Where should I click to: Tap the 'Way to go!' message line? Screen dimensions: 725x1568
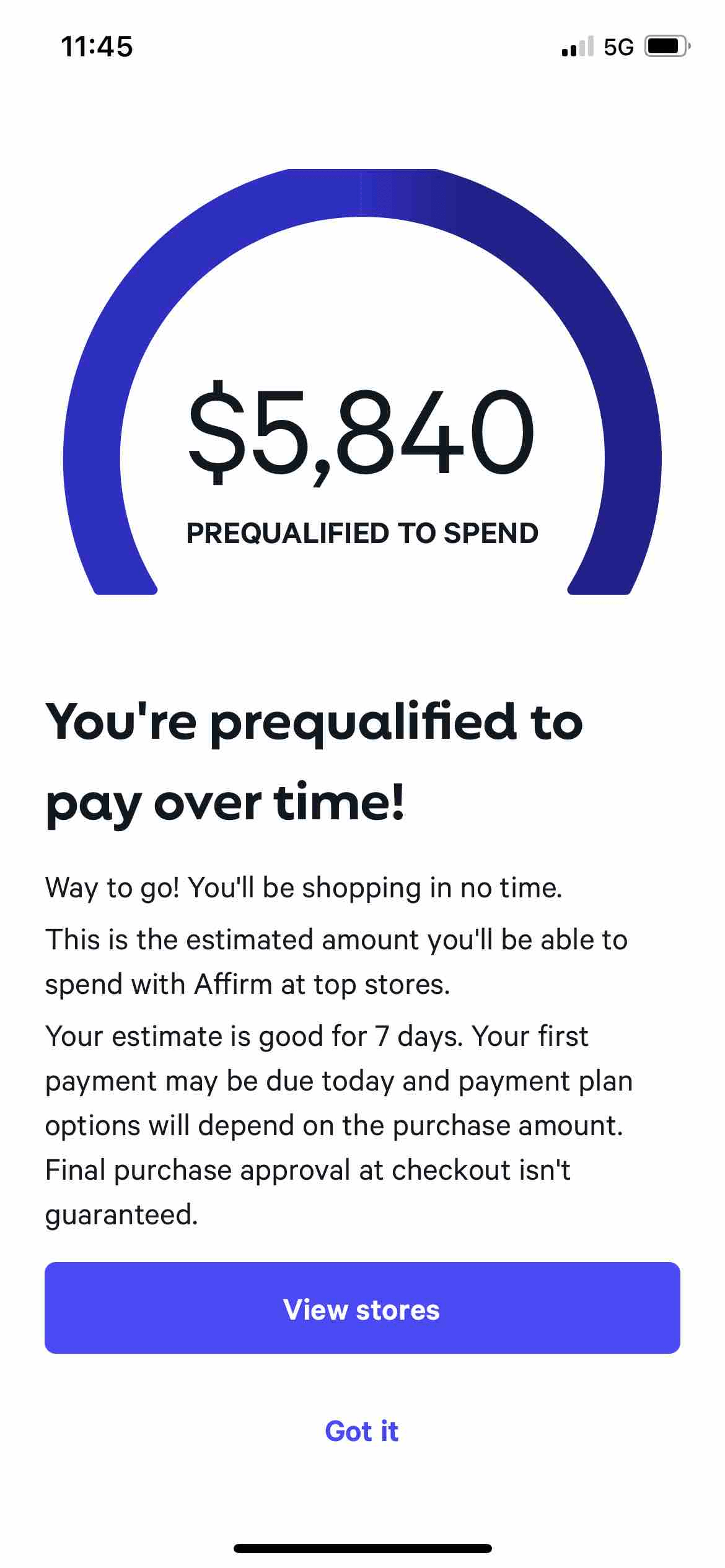coord(304,887)
